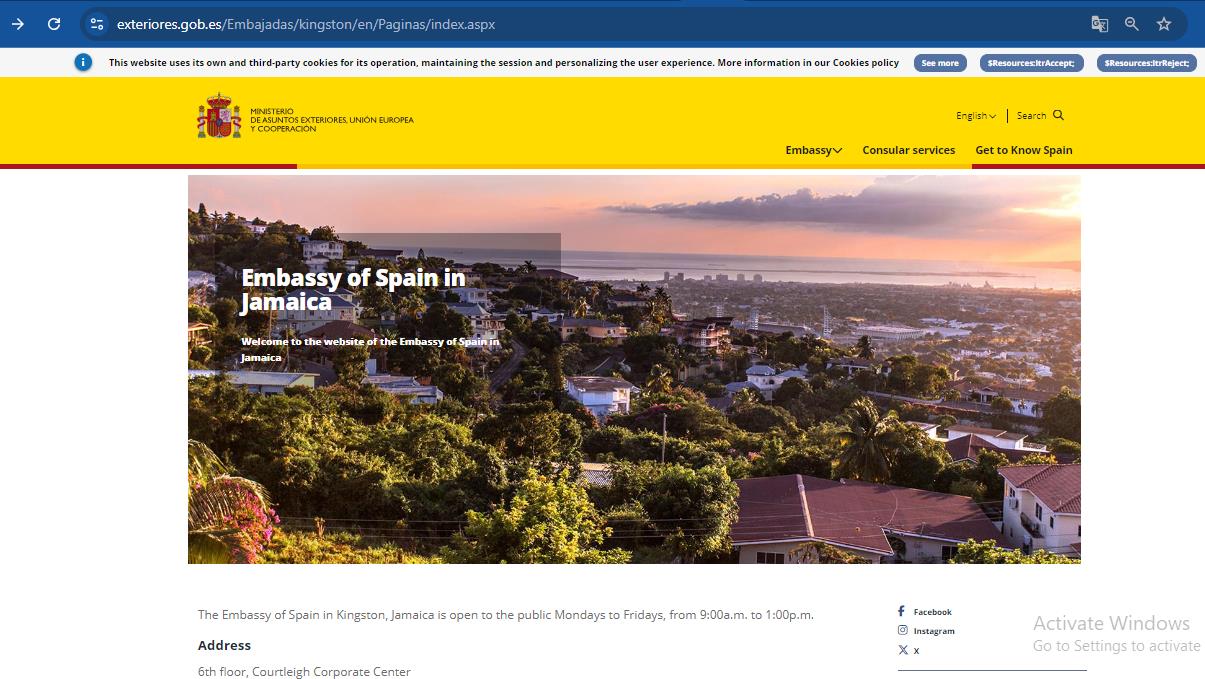Open the site permissions chip in address bar

[x=96, y=23]
